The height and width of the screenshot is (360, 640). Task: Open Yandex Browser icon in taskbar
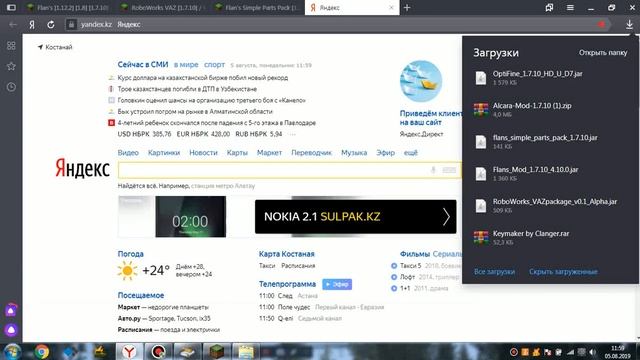pos(129,351)
